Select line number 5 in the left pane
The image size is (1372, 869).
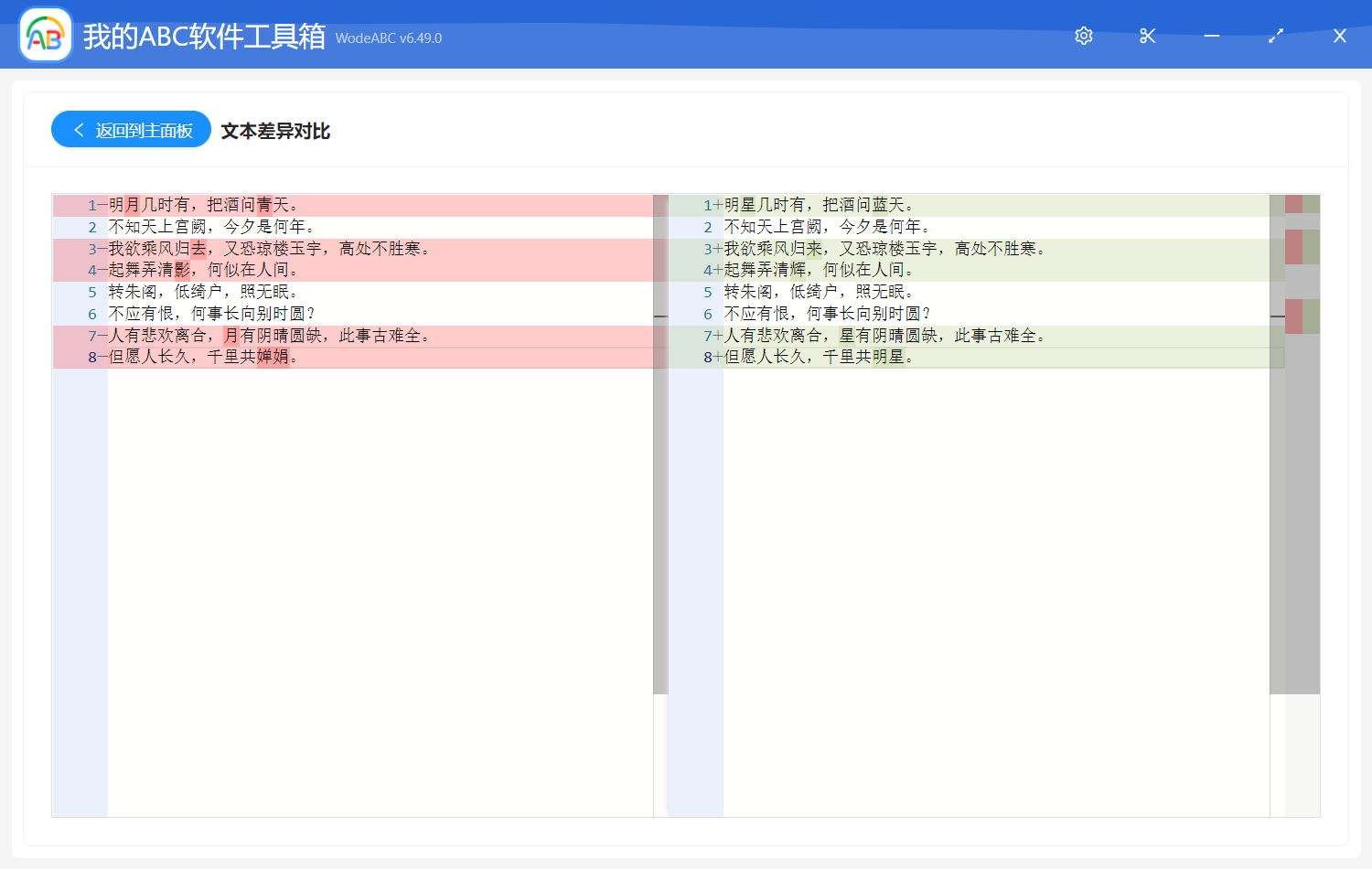(91, 292)
